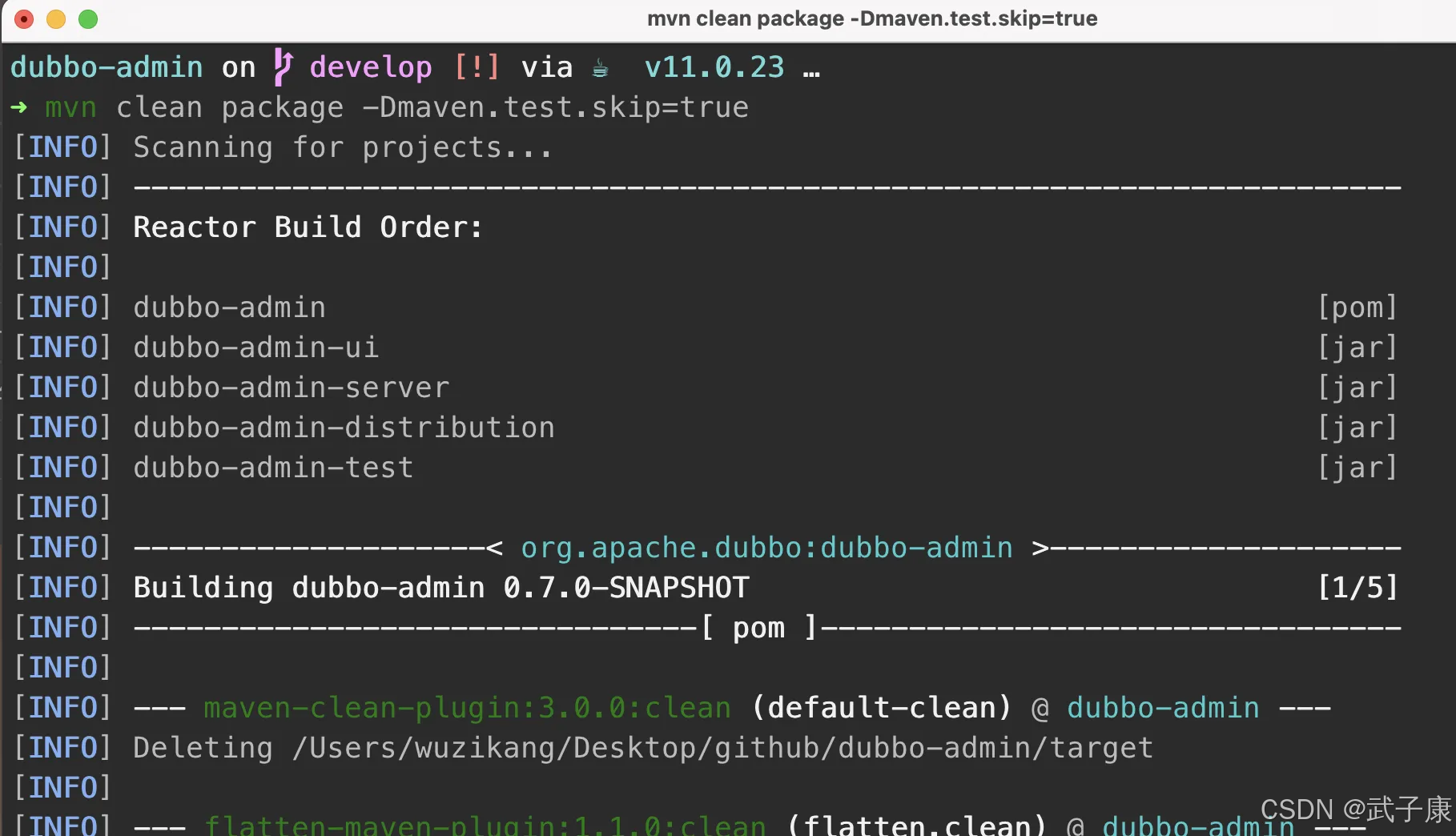Click 'maven-clean-plugin:3.0.0:clean' plugin text
Image resolution: width=1456 pixels, height=836 pixels.
[x=468, y=708]
